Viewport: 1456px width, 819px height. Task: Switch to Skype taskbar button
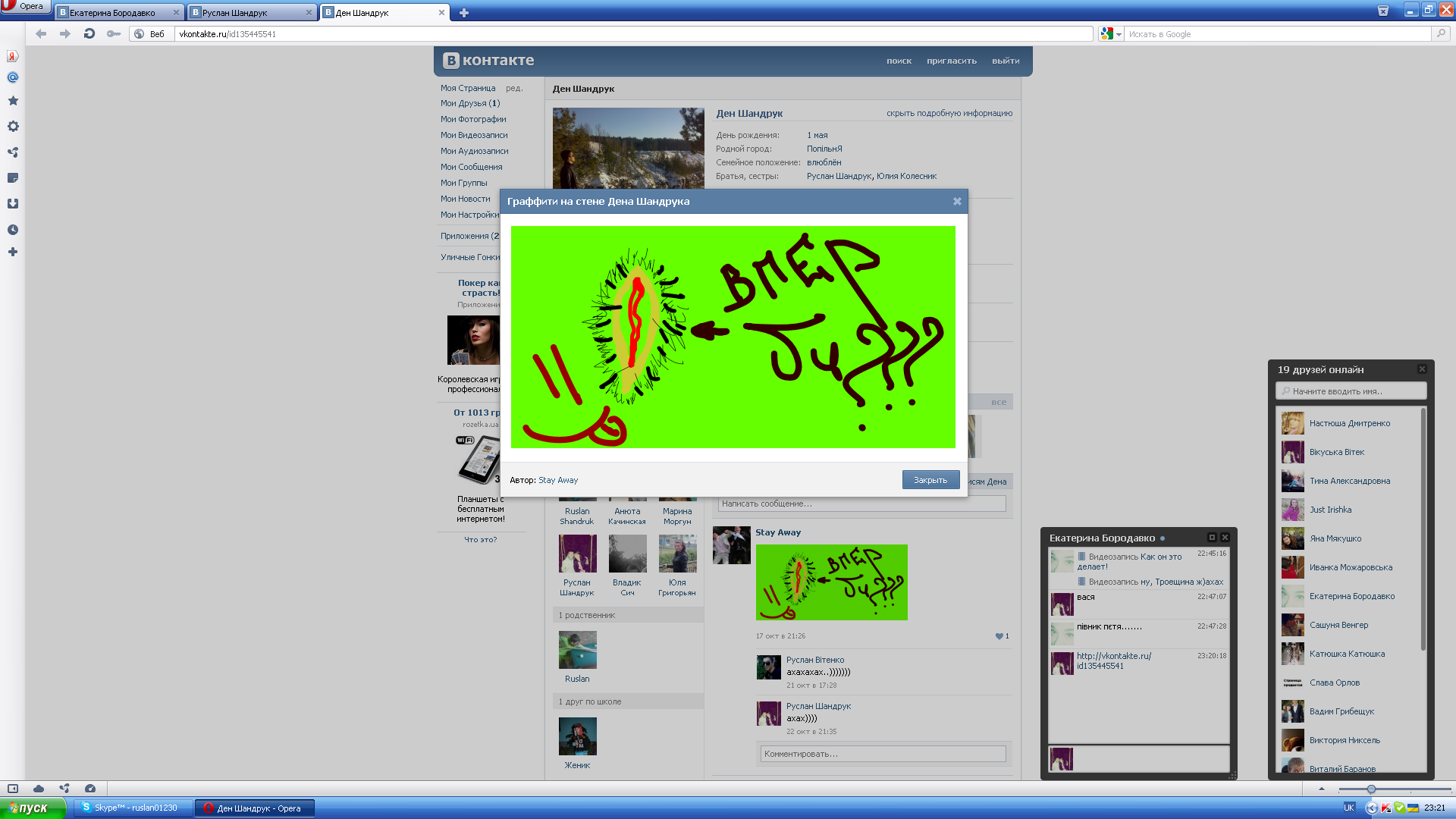(x=133, y=808)
